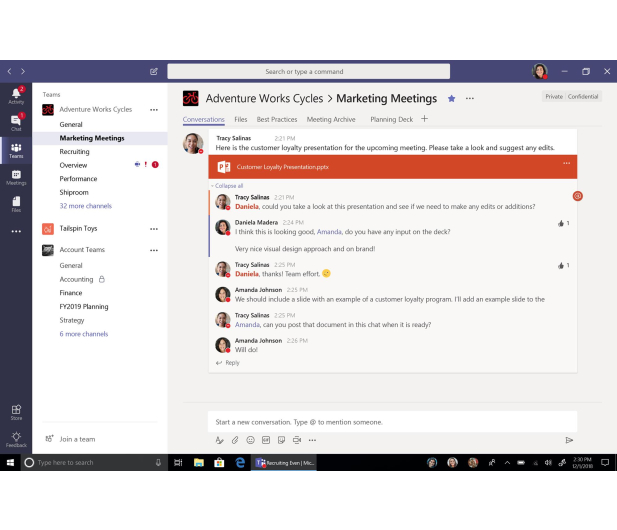Expand the Tailspin Toys team
617x530 pixels.
click(78, 228)
